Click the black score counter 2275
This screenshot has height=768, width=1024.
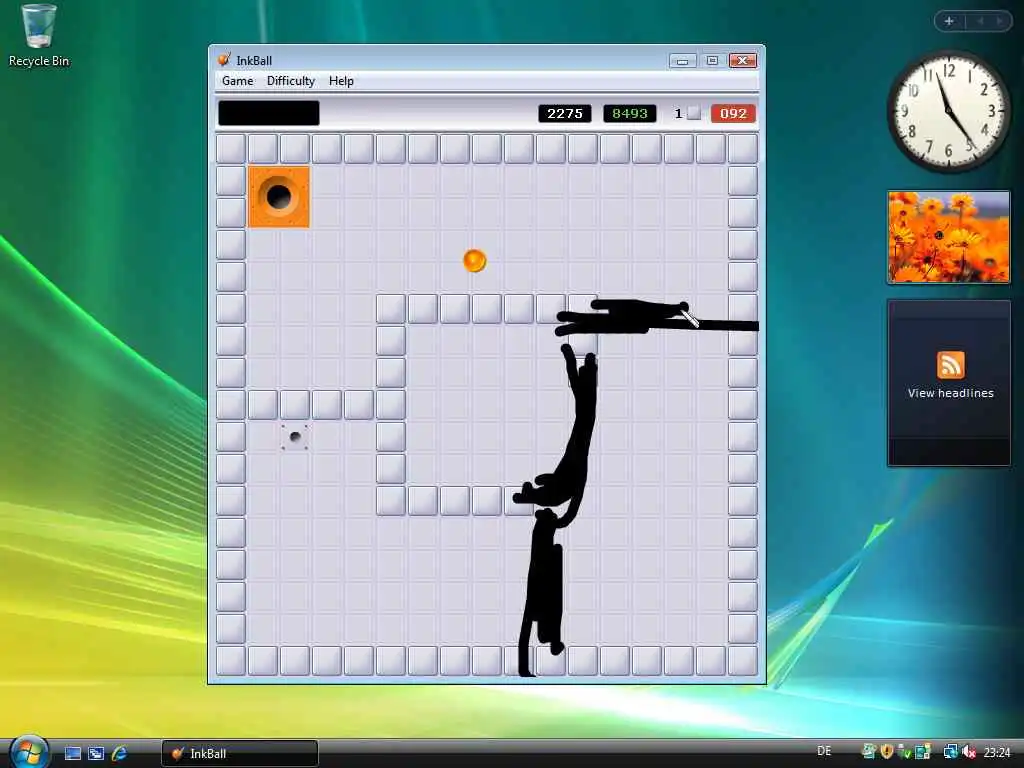click(x=565, y=114)
